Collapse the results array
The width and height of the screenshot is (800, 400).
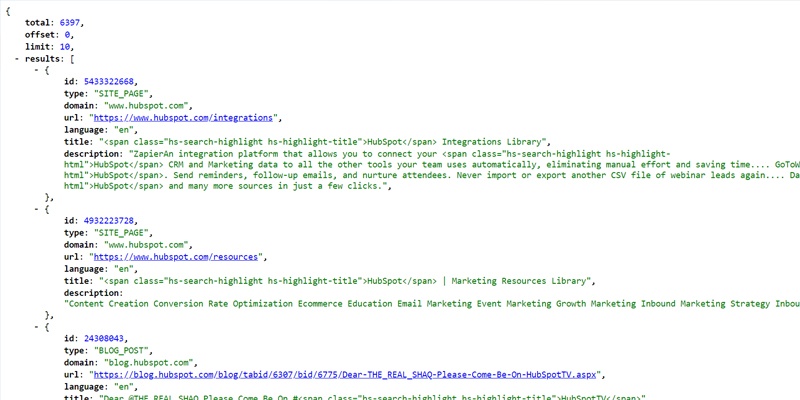(17, 59)
